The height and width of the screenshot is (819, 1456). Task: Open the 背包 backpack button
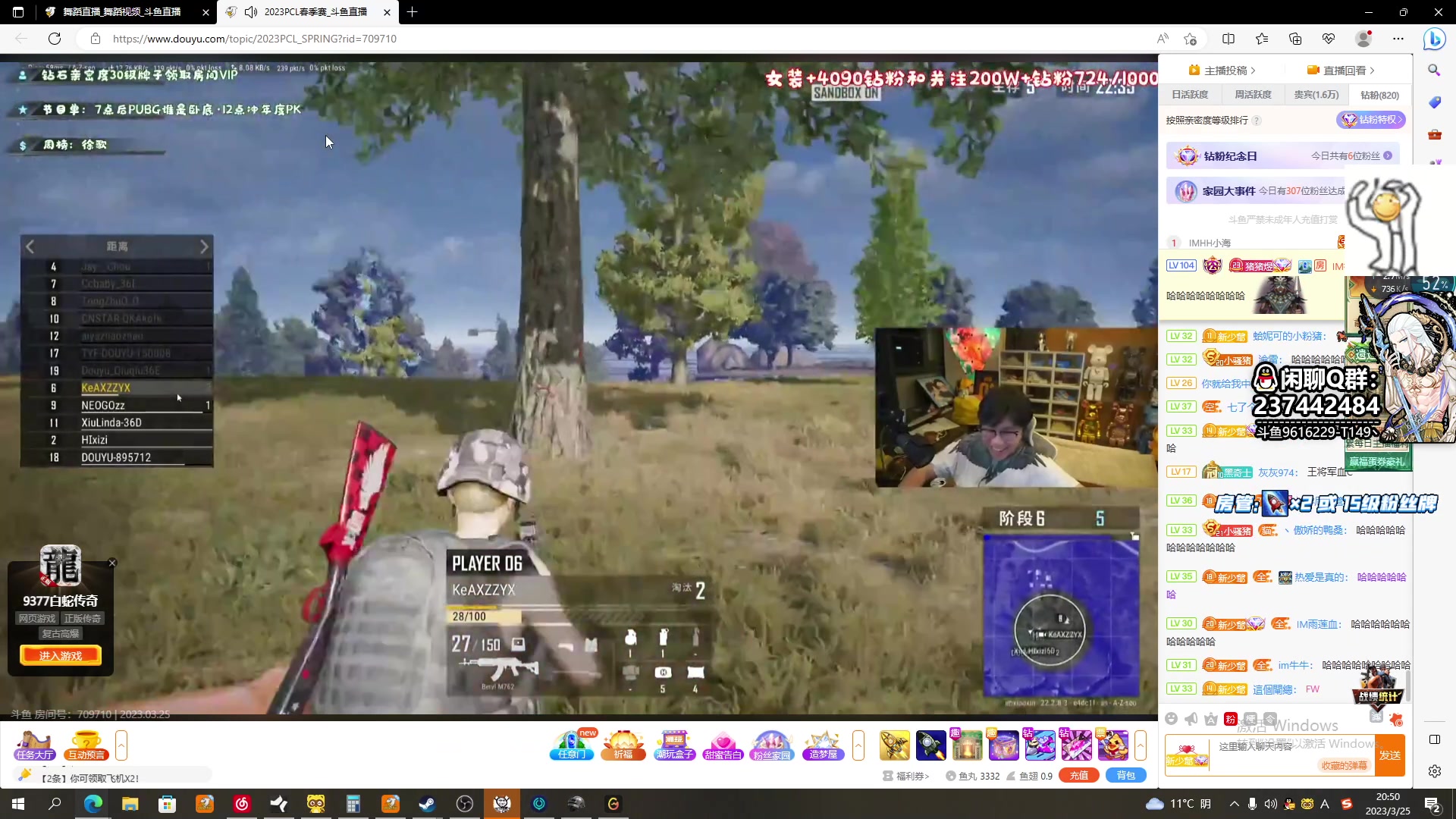point(1126,775)
